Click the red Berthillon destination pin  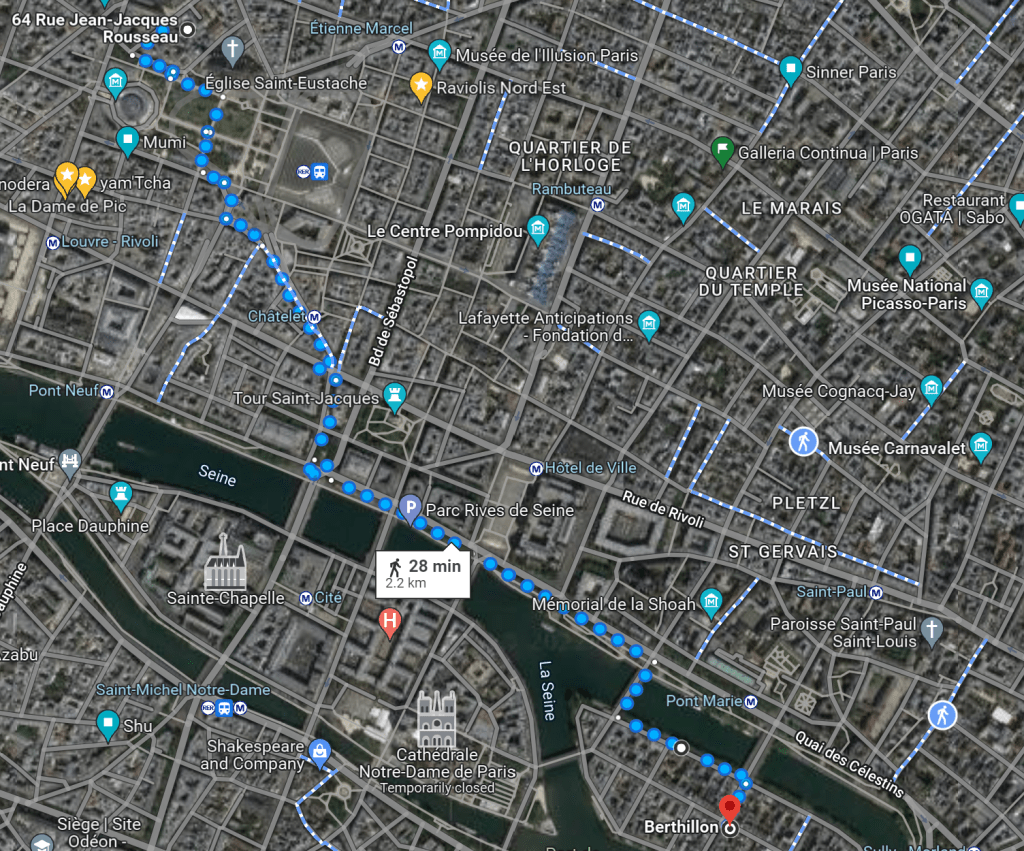(729, 809)
